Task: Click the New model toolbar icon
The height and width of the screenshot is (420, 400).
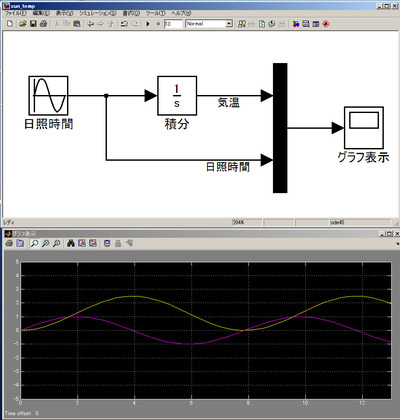Action: [x=10, y=24]
